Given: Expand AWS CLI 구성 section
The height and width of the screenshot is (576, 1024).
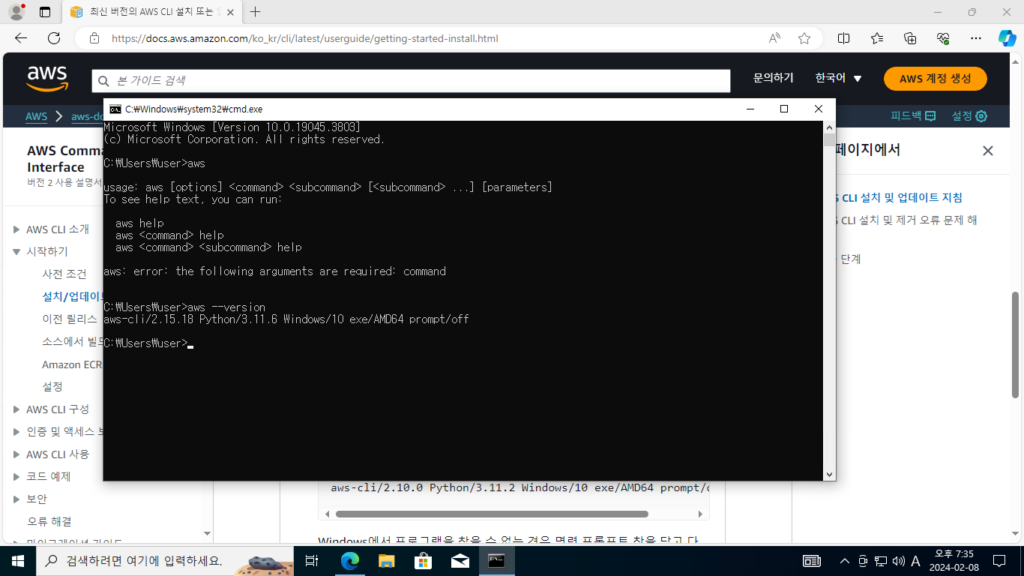Looking at the screenshot, I should tap(16, 409).
